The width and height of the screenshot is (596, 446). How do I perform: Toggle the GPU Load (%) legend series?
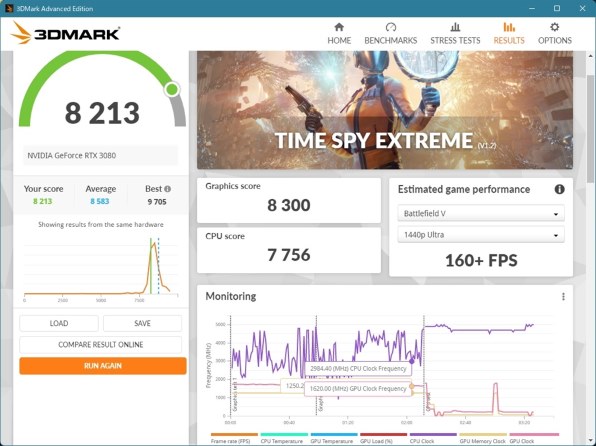[x=383, y=438]
